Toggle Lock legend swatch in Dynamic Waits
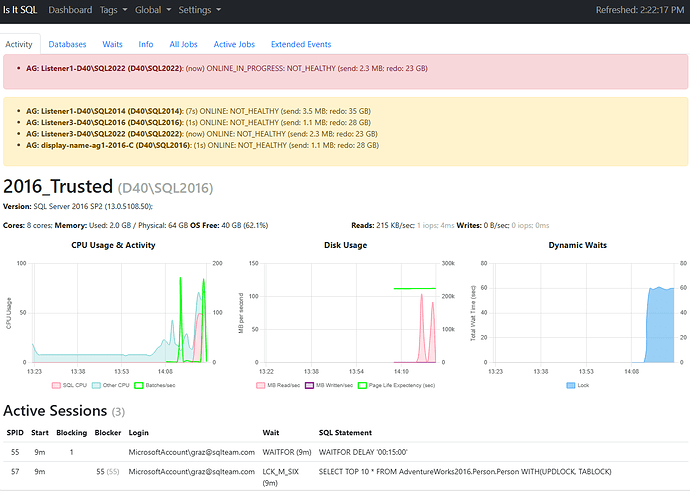Viewport: 690px width, 491px height. coord(571,385)
